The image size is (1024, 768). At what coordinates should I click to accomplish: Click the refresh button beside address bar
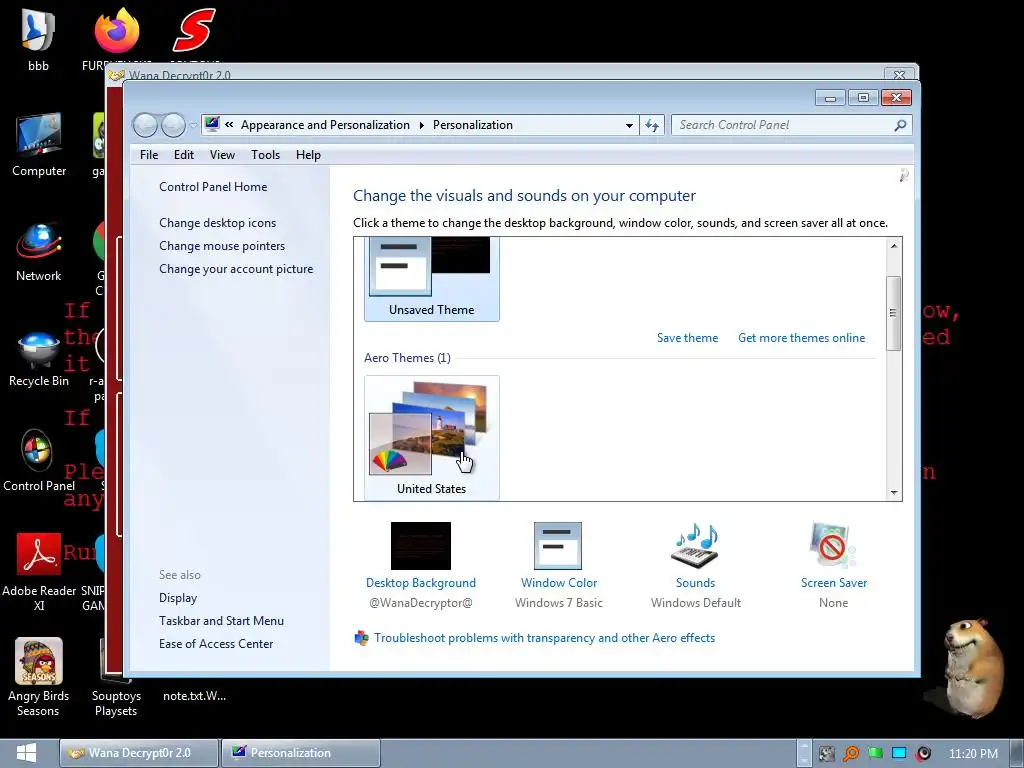(652, 125)
